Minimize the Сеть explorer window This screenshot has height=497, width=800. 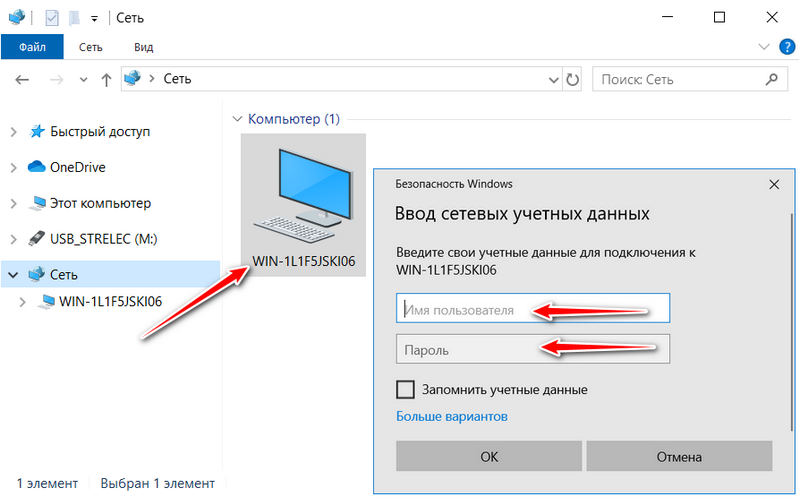coord(667,17)
